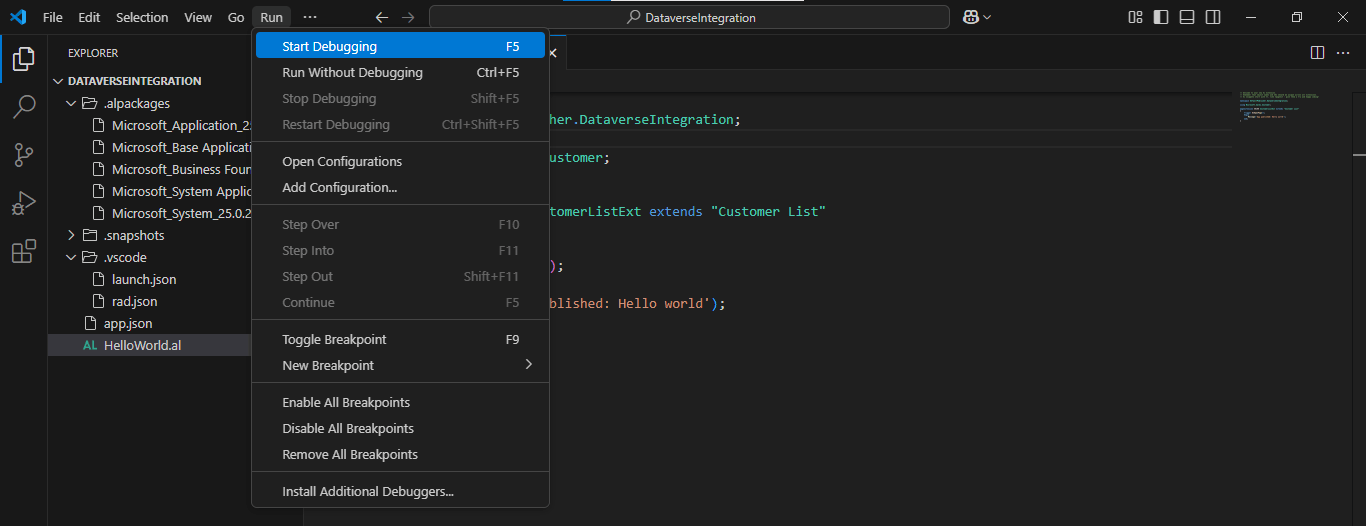
Task: Open the Extensions view
Action: [x=24, y=252]
